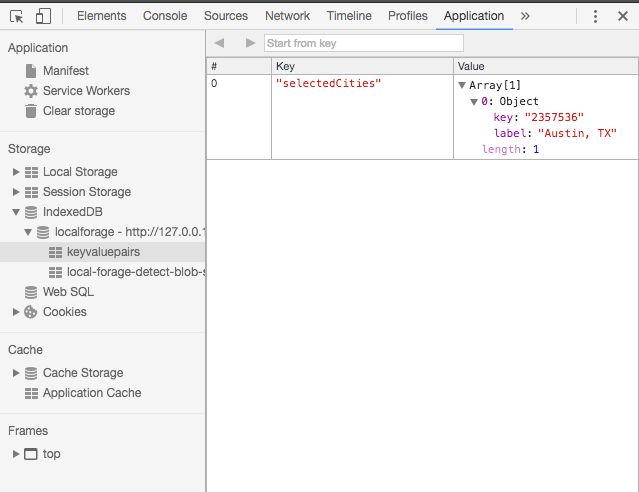Activate the inspect element picker icon
Screen dimensions: 639x492
17,17
